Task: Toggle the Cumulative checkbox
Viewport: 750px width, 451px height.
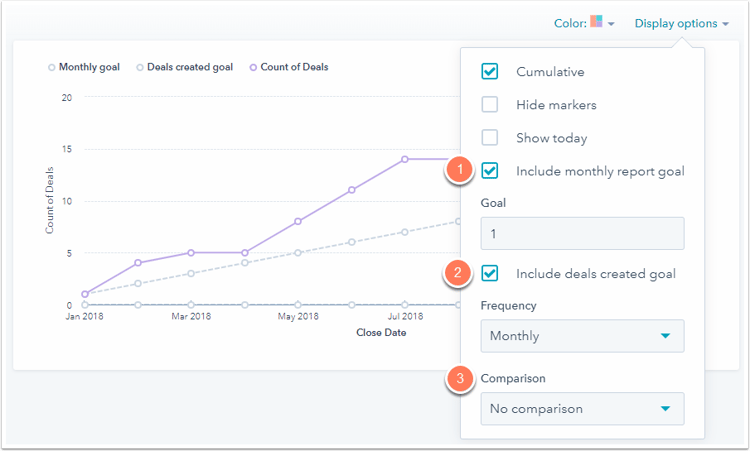Action: click(490, 72)
